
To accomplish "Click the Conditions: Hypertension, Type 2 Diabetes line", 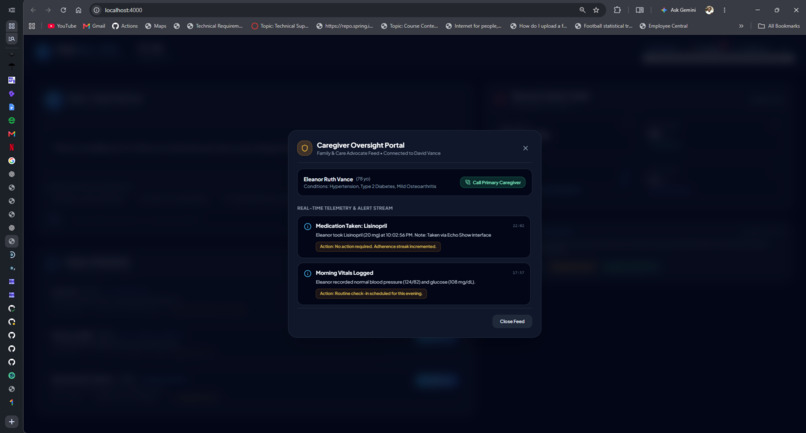I will 370,187.
